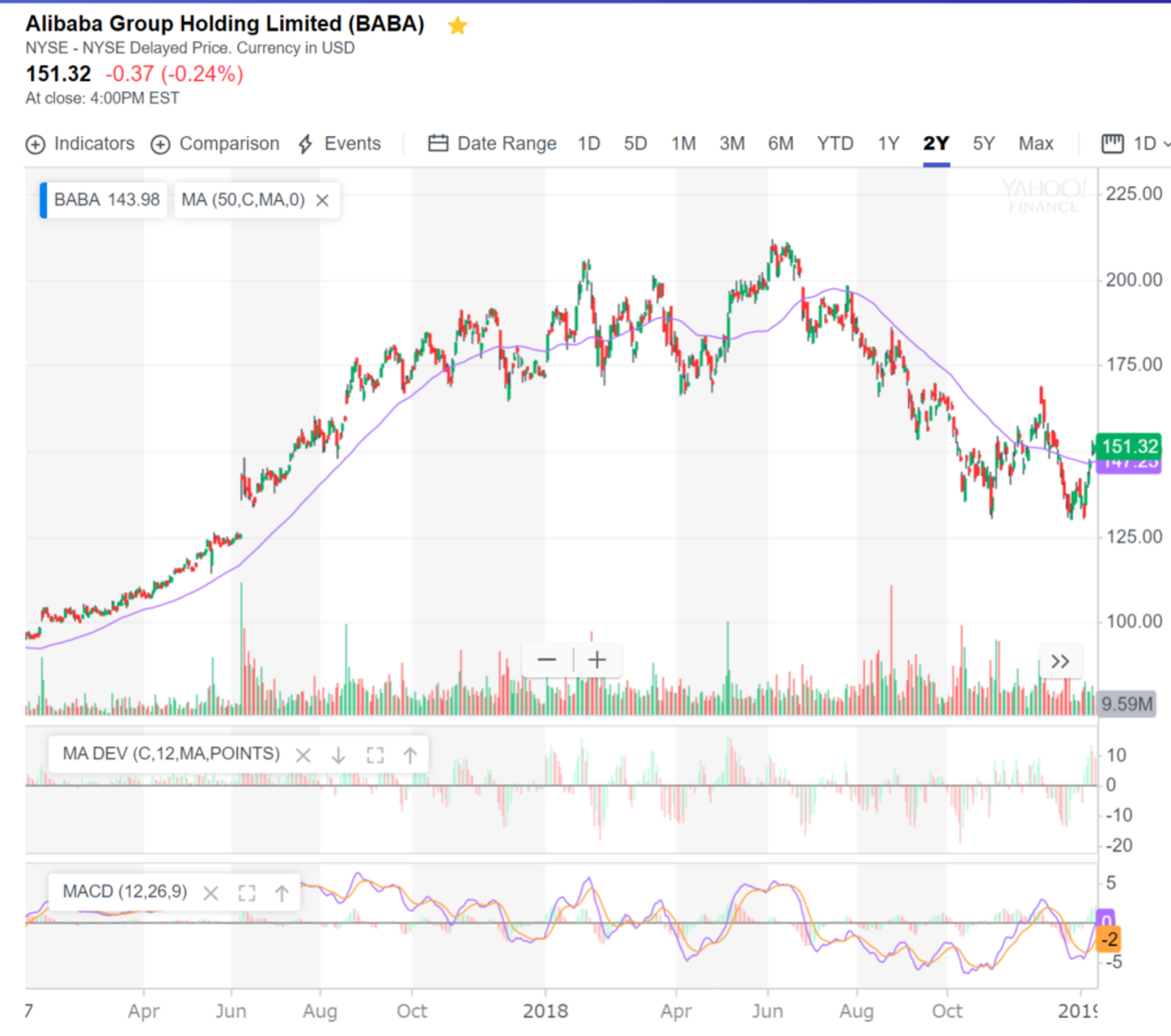1171x1036 pixels.
Task: Remove the MA DEV indicator panel
Action: [x=304, y=756]
